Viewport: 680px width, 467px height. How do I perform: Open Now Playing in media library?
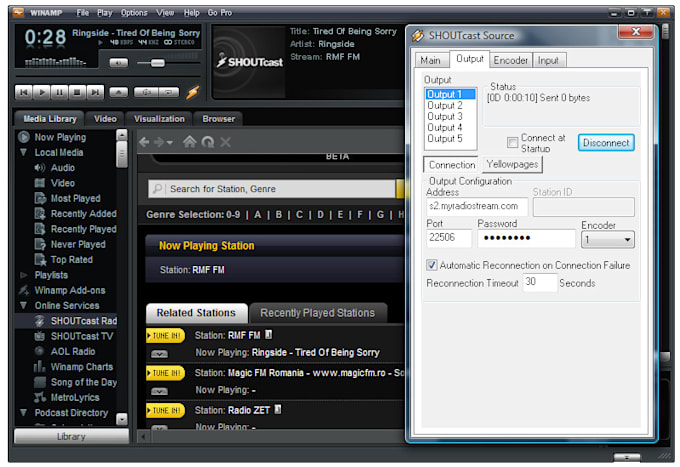[60, 137]
